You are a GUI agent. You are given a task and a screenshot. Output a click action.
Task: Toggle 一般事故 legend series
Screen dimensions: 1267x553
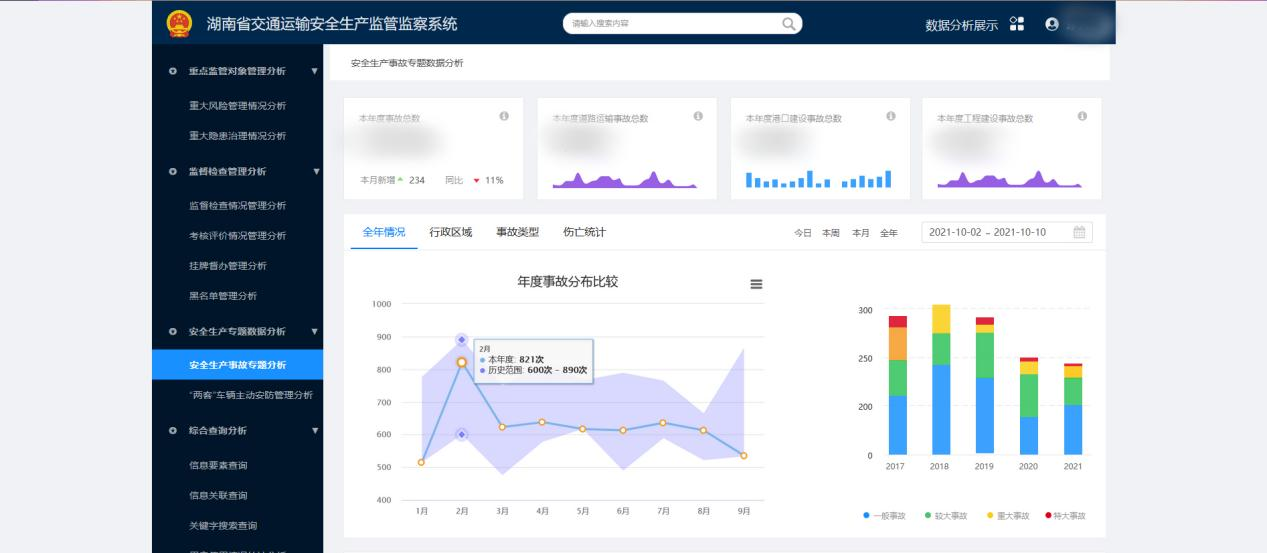point(884,516)
